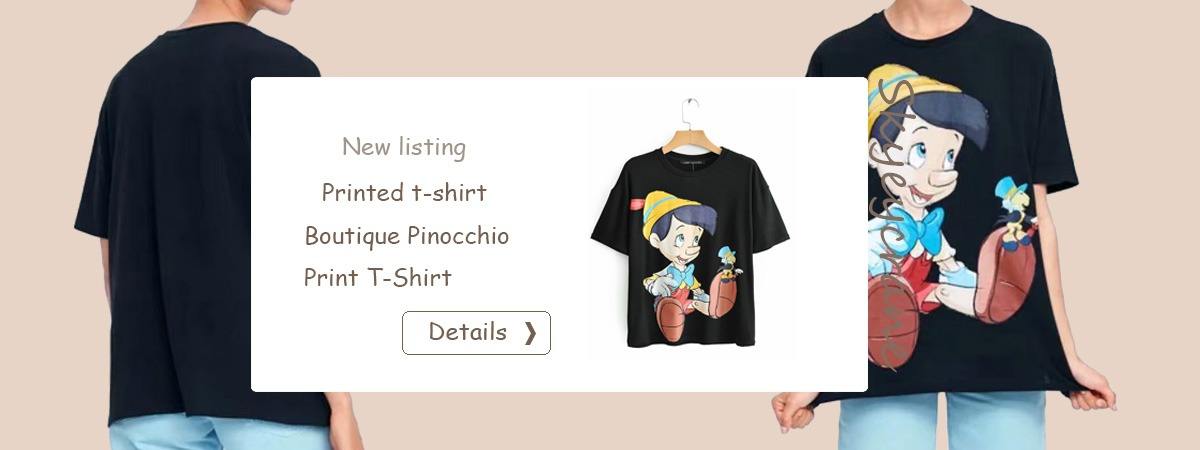Image resolution: width=1200 pixels, height=450 pixels.
Task: Click the 'New listing' heading
Action: coord(404,147)
